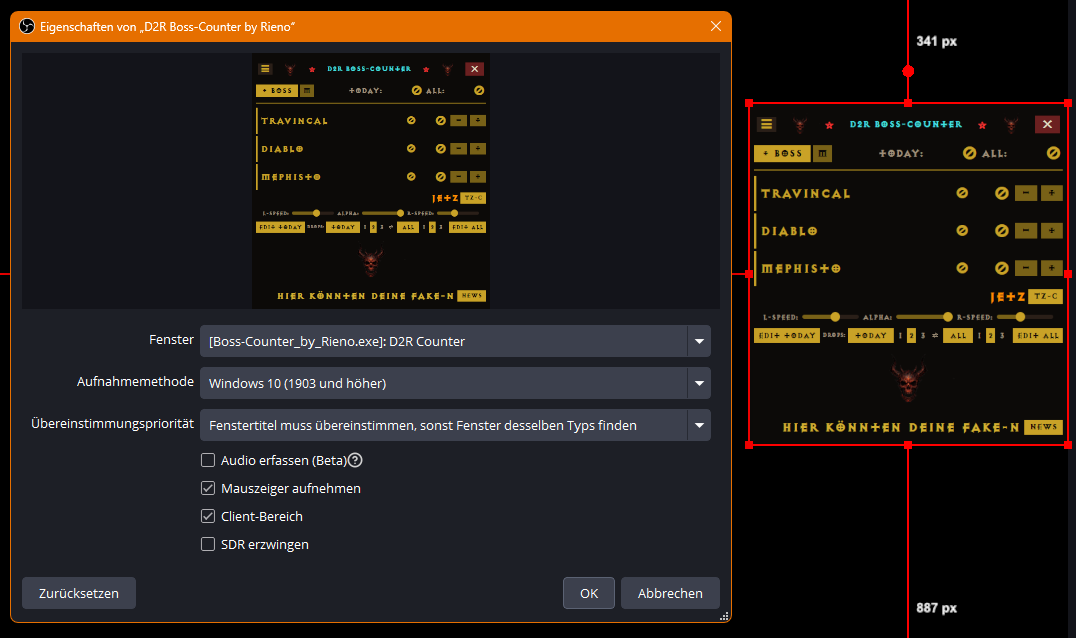This screenshot has width=1076, height=638.
Task: Click Travincal plus button in canvas source
Action: [1051, 193]
